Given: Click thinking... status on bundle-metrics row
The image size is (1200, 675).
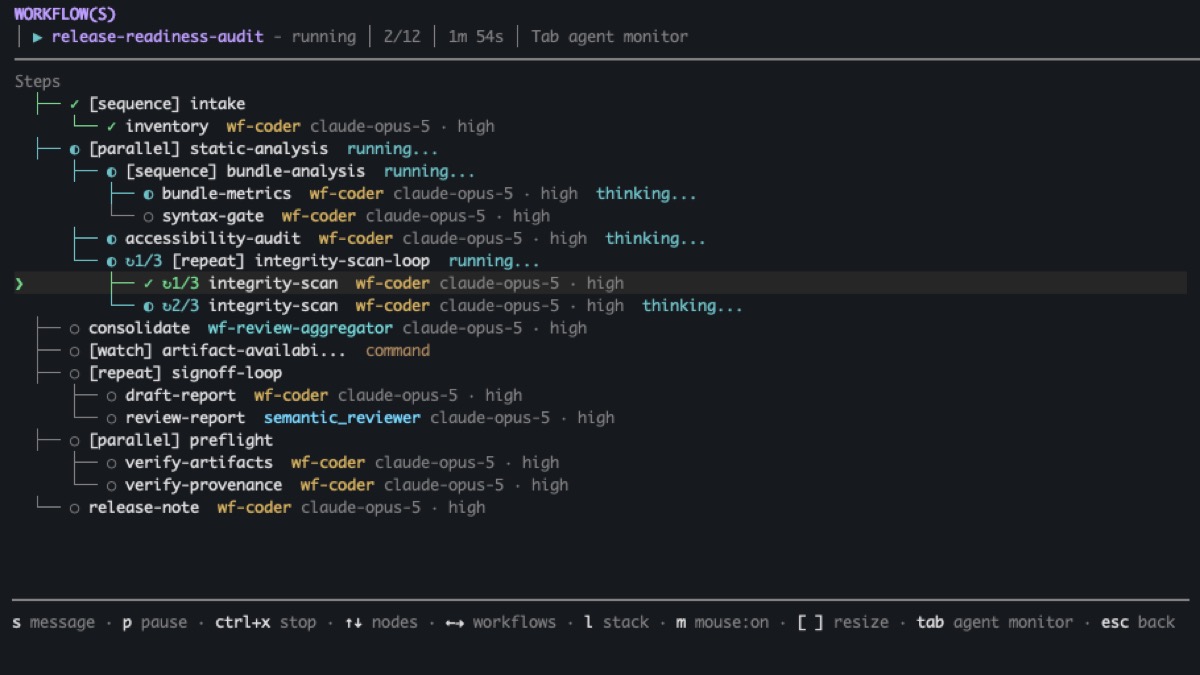Looking at the screenshot, I should (x=646, y=194).
